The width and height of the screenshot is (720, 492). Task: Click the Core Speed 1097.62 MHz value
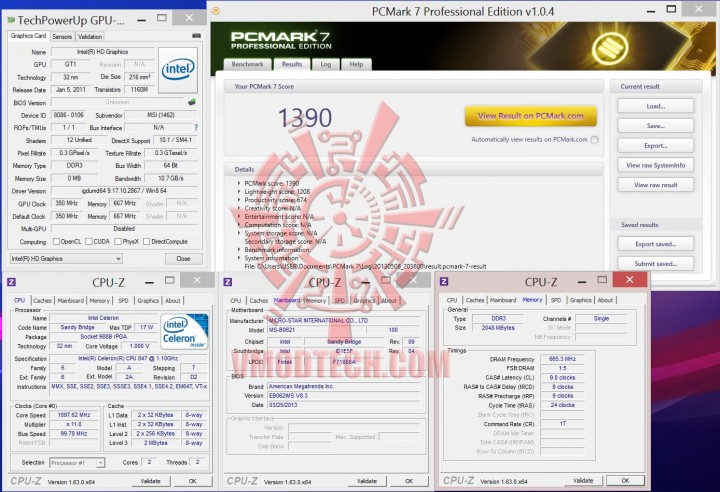[x=74, y=415]
